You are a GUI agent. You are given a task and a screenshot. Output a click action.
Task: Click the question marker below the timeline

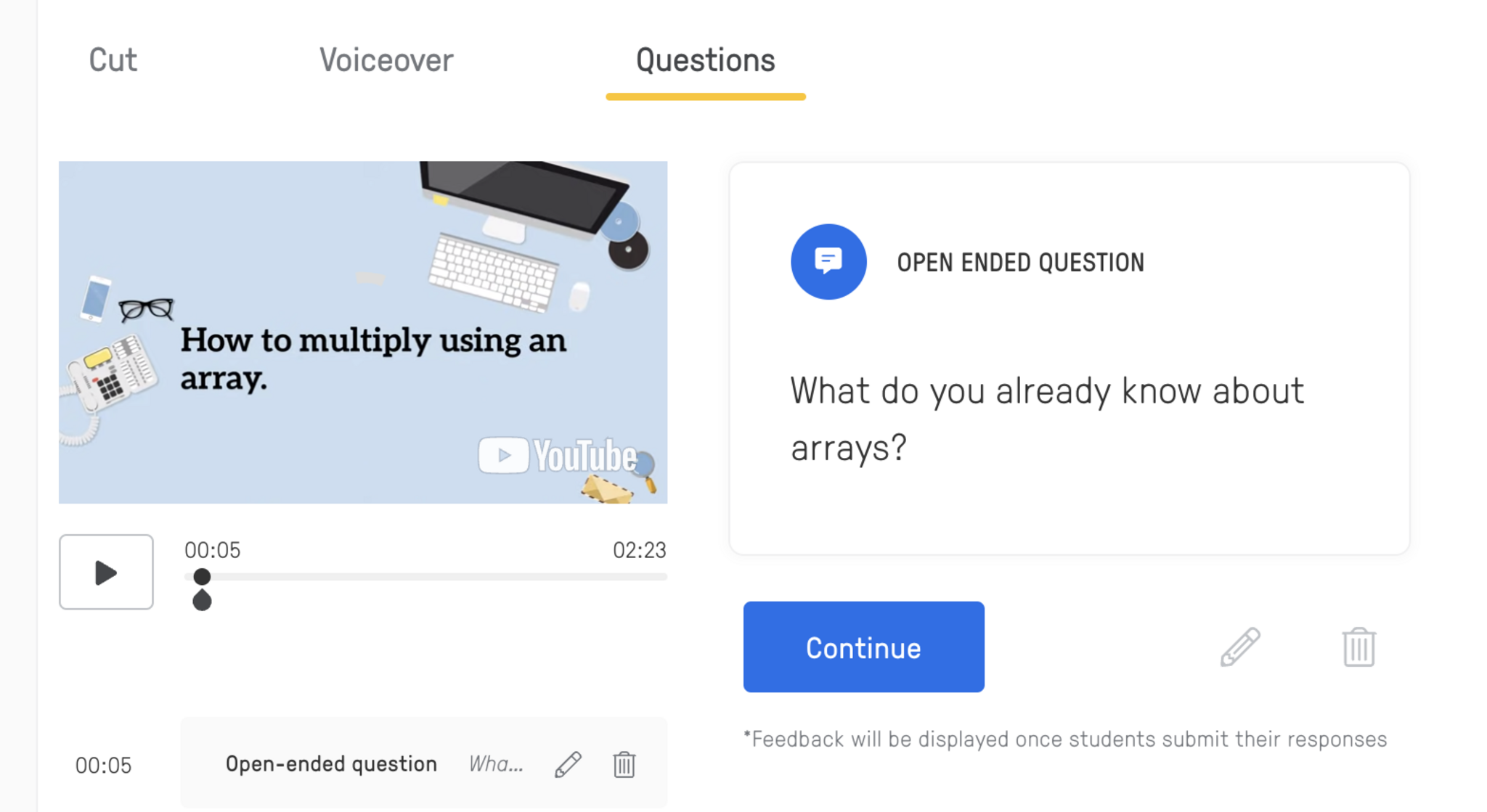[202, 601]
